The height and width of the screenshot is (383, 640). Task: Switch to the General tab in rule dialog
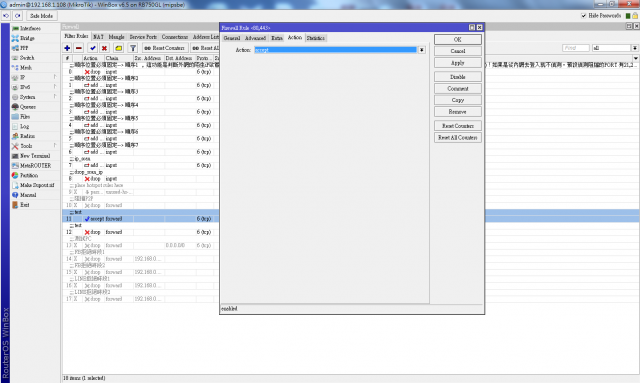tap(232, 38)
